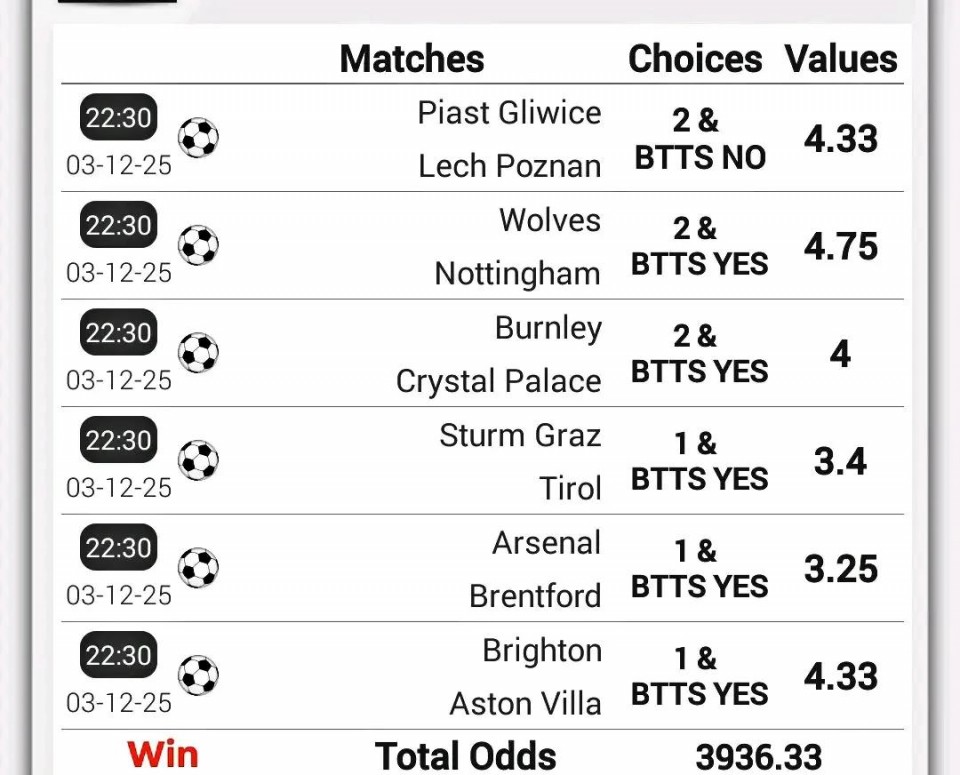Click the soccer ball beside Brighton match
Screen dimensions: 960x775
click(x=198, y=675)
